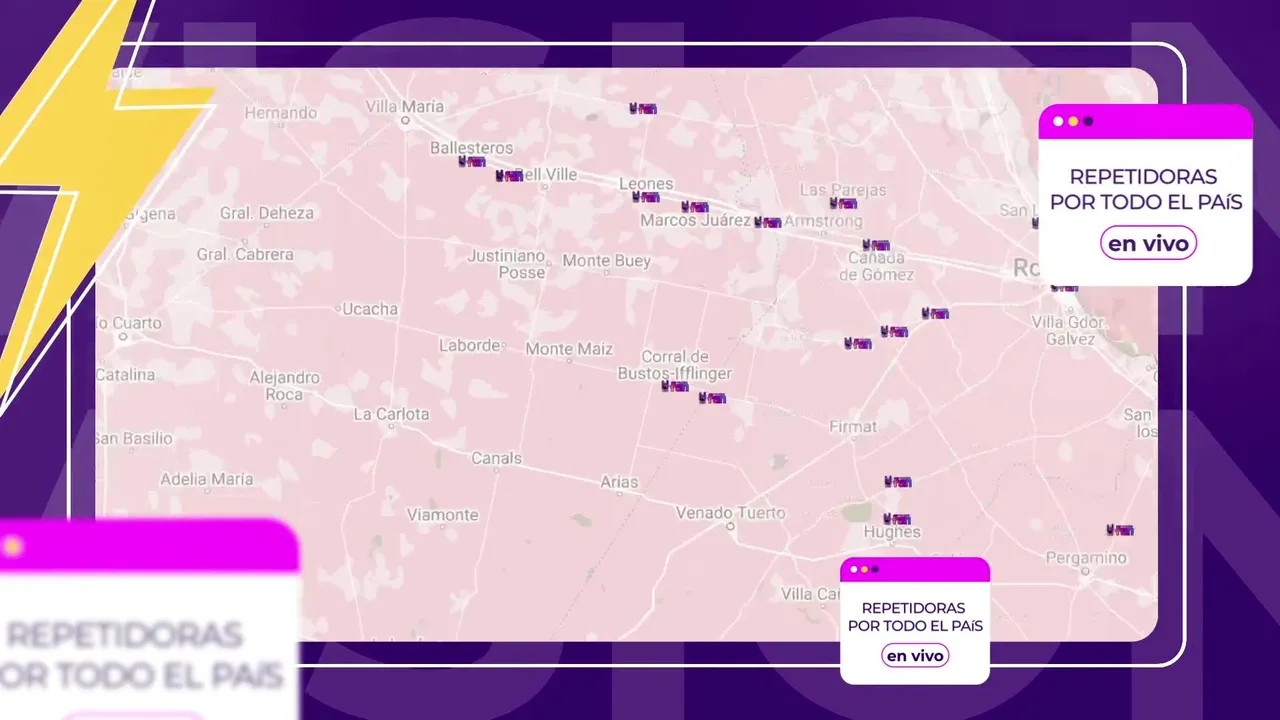Viewport: 1280px width, 720px height.
Task: Click the 'Alejandro Roca' map label
Action: [x=284, y=386]
